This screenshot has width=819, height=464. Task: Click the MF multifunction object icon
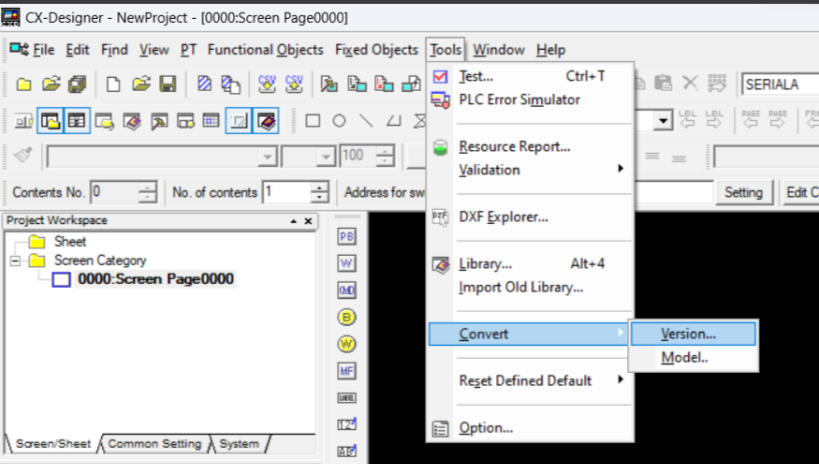coord(347,371)
